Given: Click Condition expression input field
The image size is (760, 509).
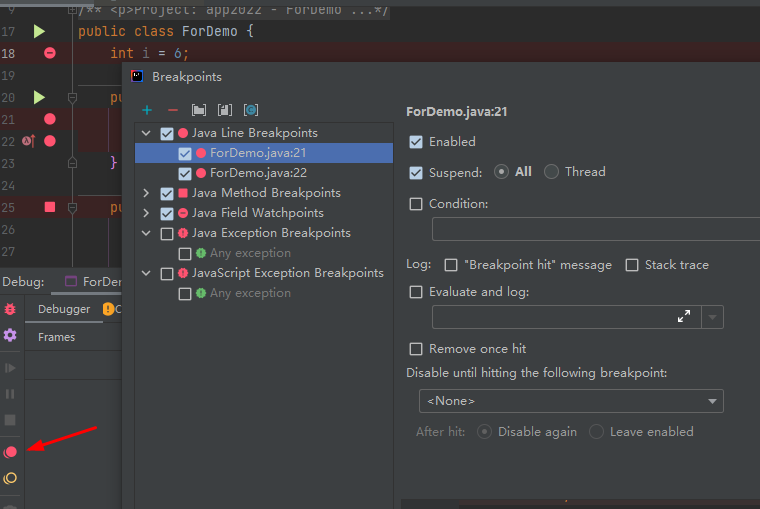Looking at the screenshot, I should 596,229.
